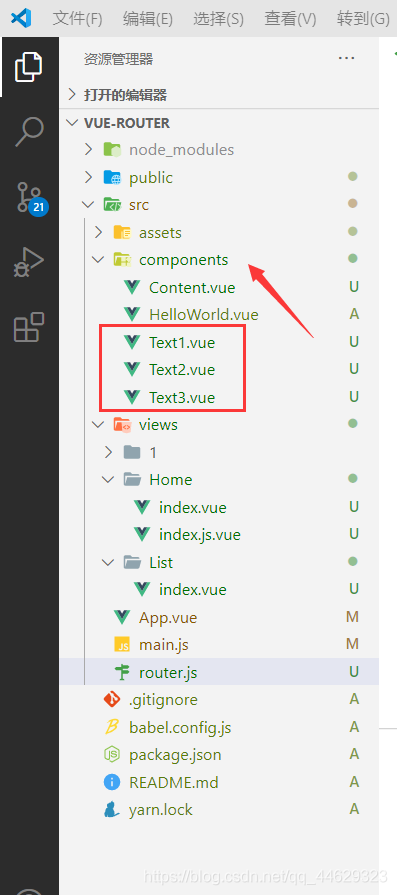Open Source Control with 21 badge

point(29,198)
